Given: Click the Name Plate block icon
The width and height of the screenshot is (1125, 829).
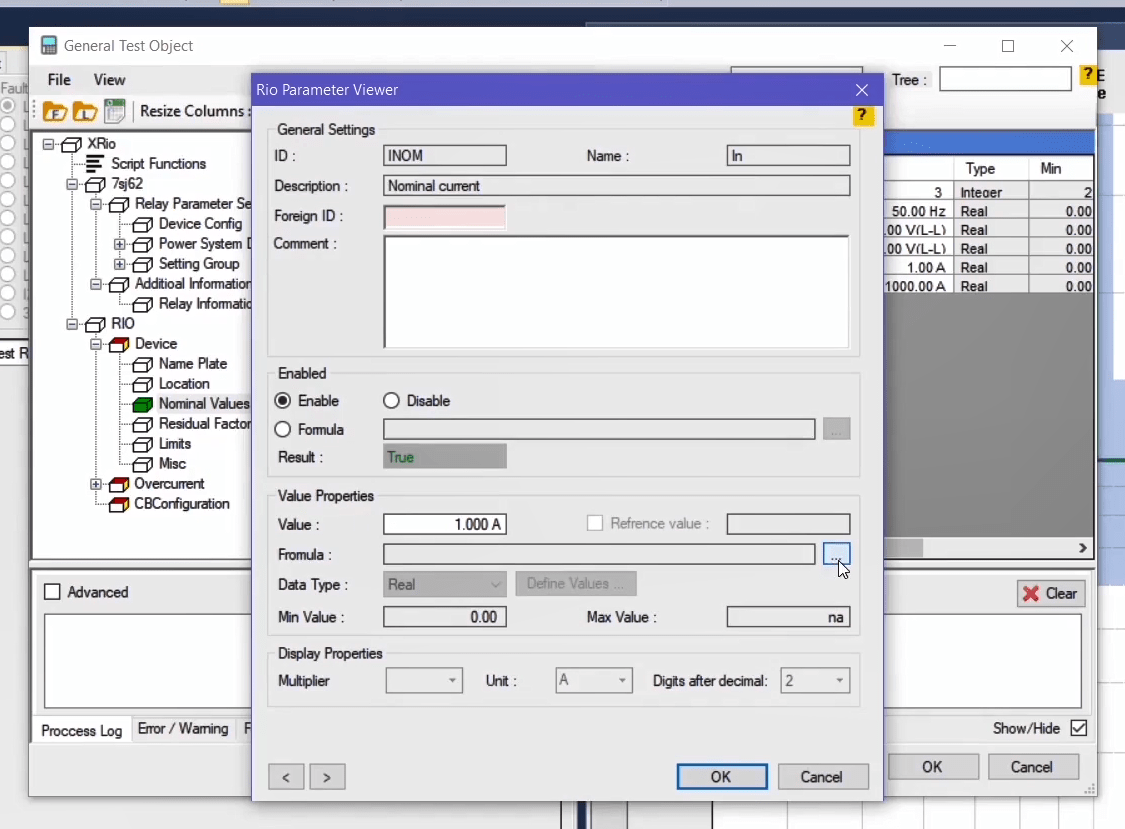Looking at the screenshot, I should click(142, 365).
